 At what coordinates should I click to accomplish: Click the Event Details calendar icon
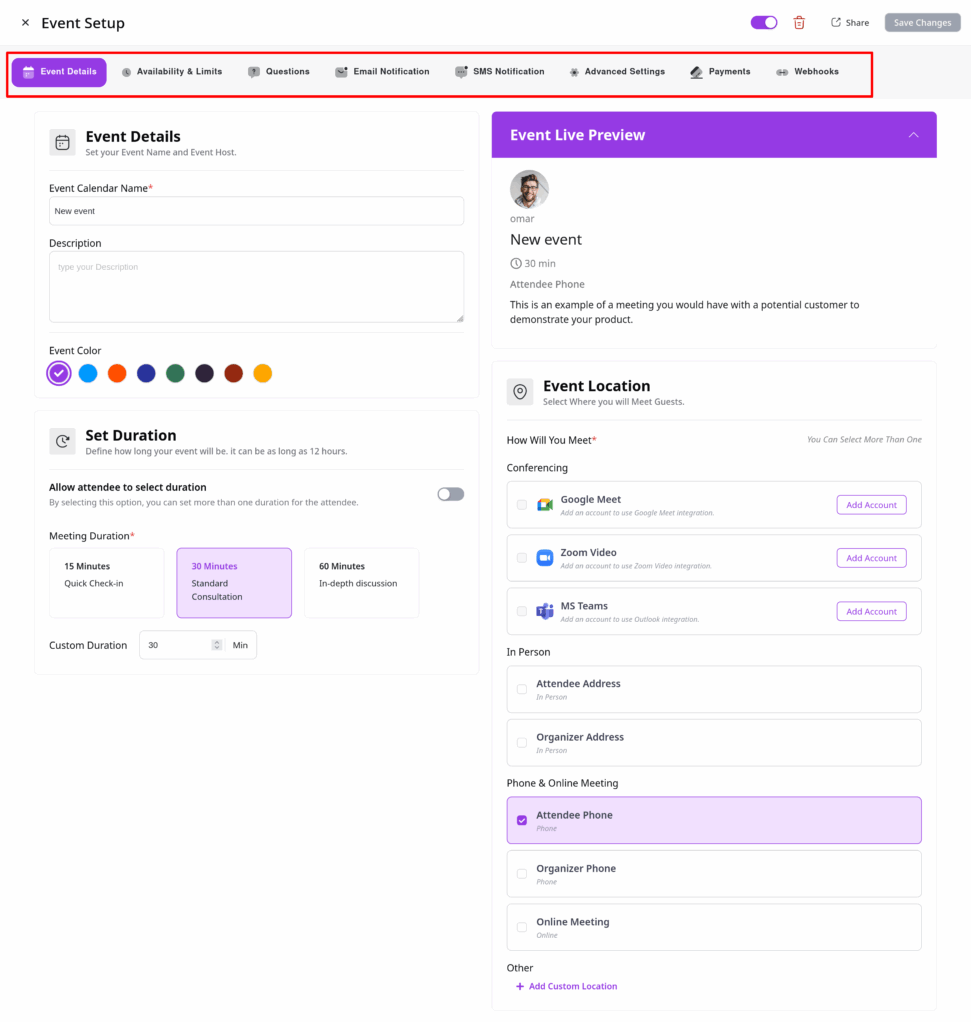pos(62,143)
